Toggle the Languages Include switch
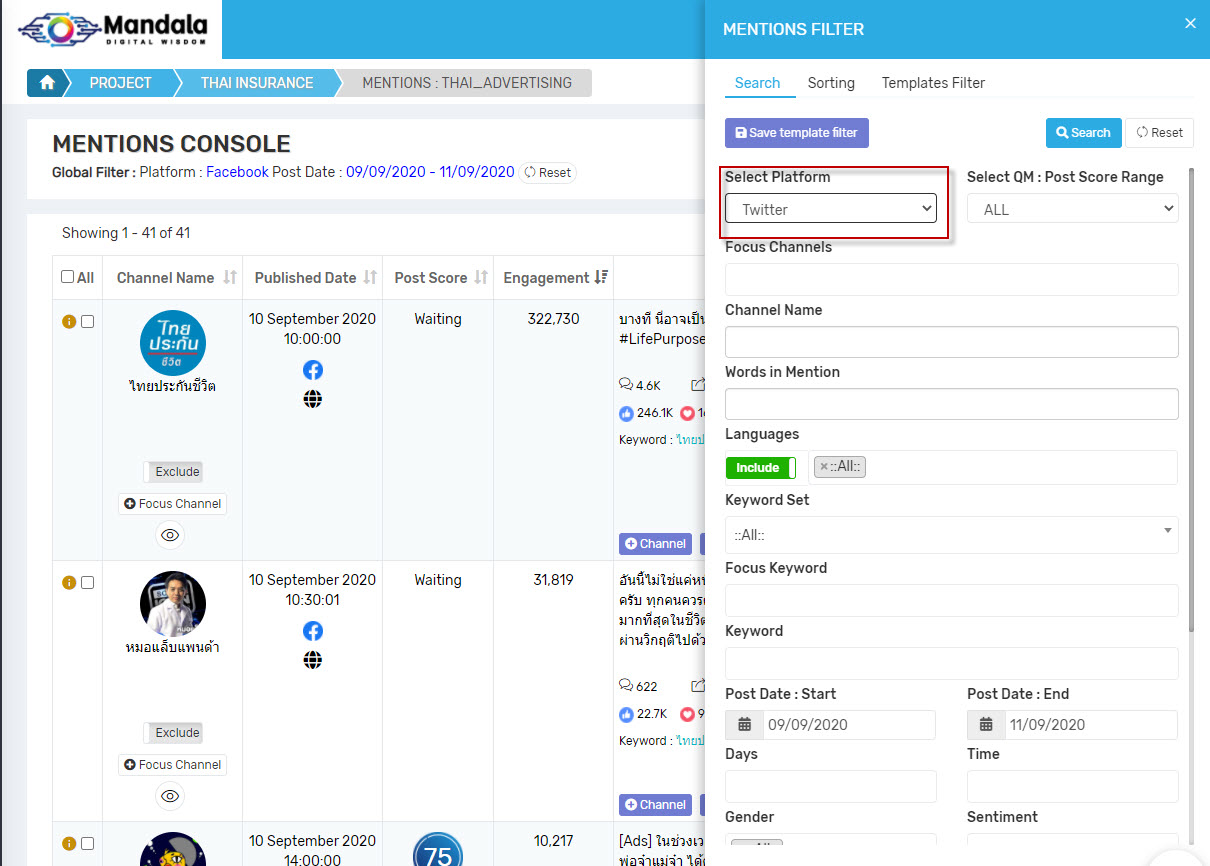The width and height of the screenshot is (1210, 866). coord(760,468)
